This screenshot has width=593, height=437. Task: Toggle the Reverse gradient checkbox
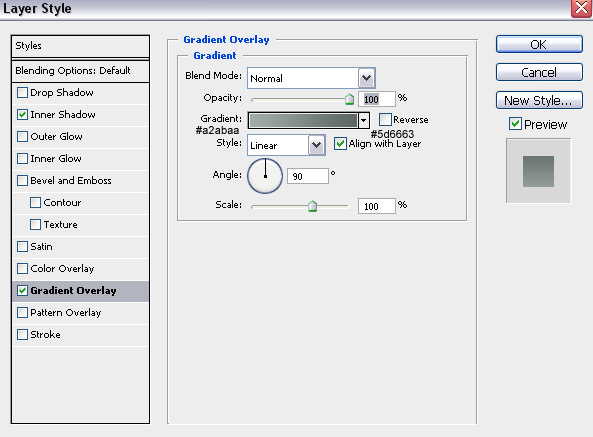(x=385, y=119)
